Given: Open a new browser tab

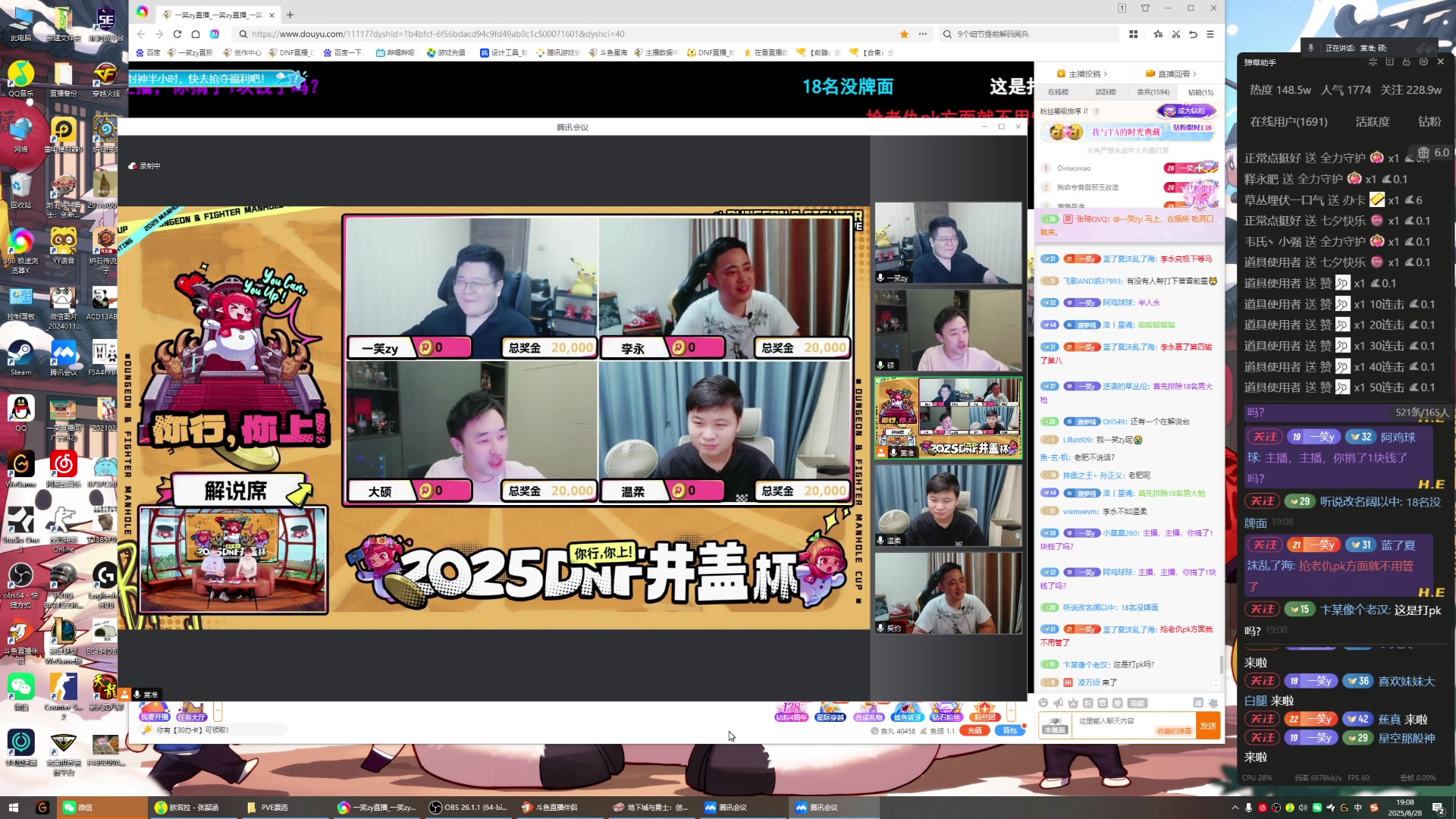Looking at the screenshot, I should click(x=290, y=14).
